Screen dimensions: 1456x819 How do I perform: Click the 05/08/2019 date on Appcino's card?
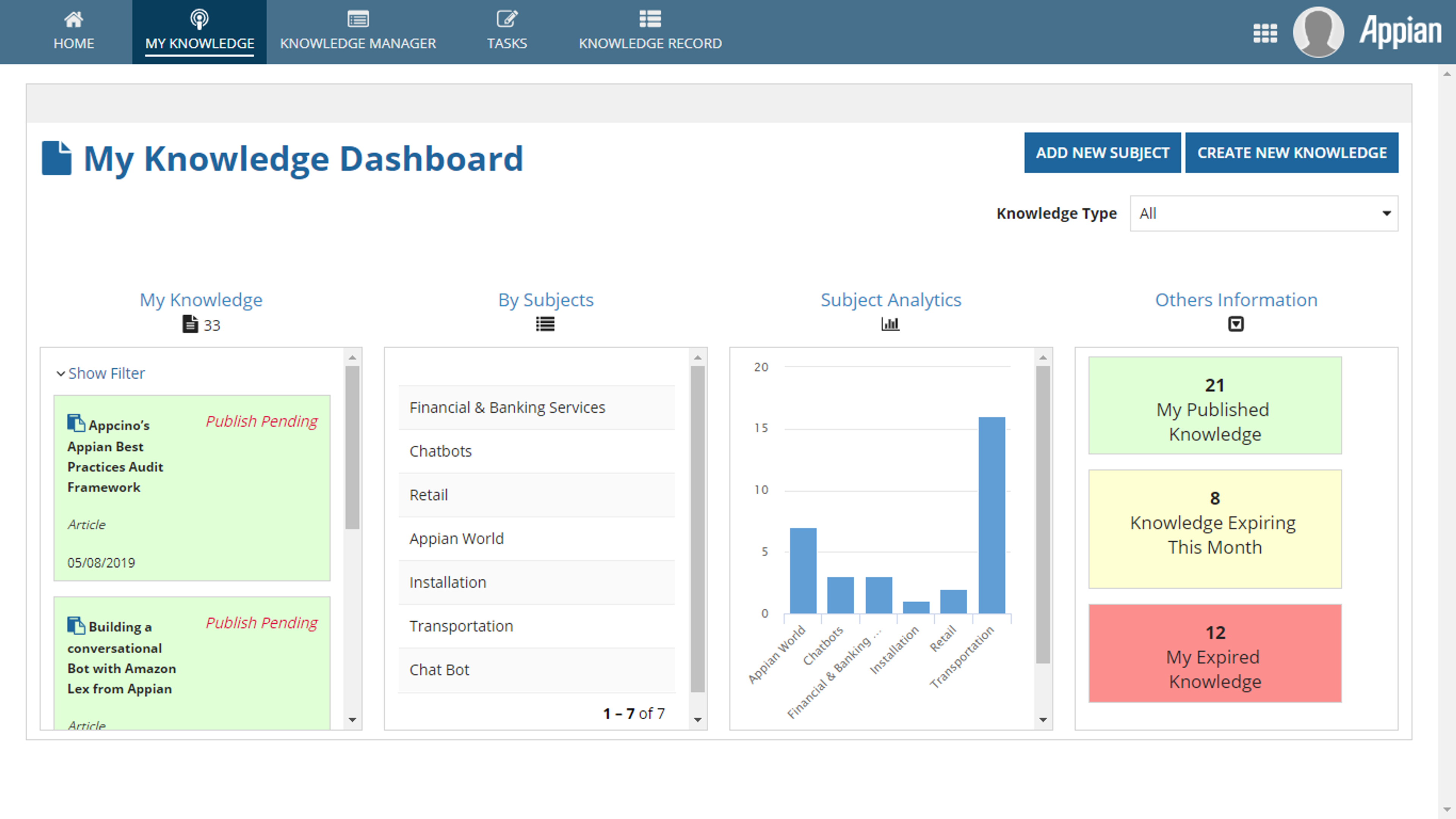101,563
